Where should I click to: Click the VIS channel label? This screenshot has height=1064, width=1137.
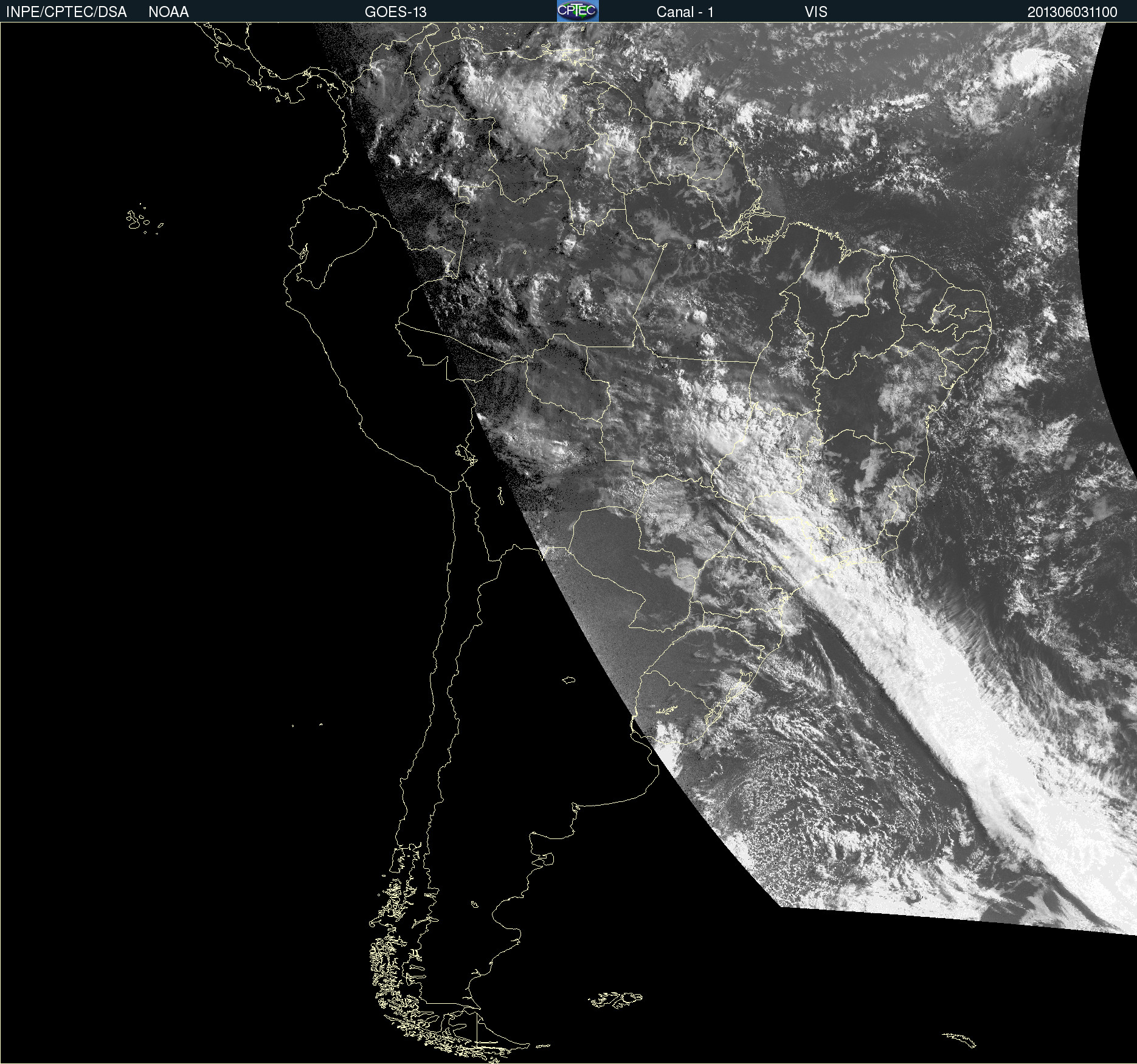tap(816, 12)
